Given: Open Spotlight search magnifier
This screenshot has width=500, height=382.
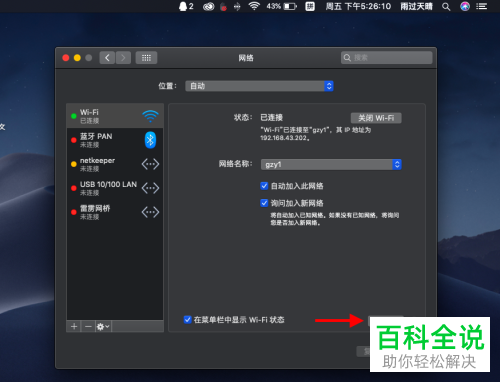Looking at the screenshot, I should click(446, 6).
